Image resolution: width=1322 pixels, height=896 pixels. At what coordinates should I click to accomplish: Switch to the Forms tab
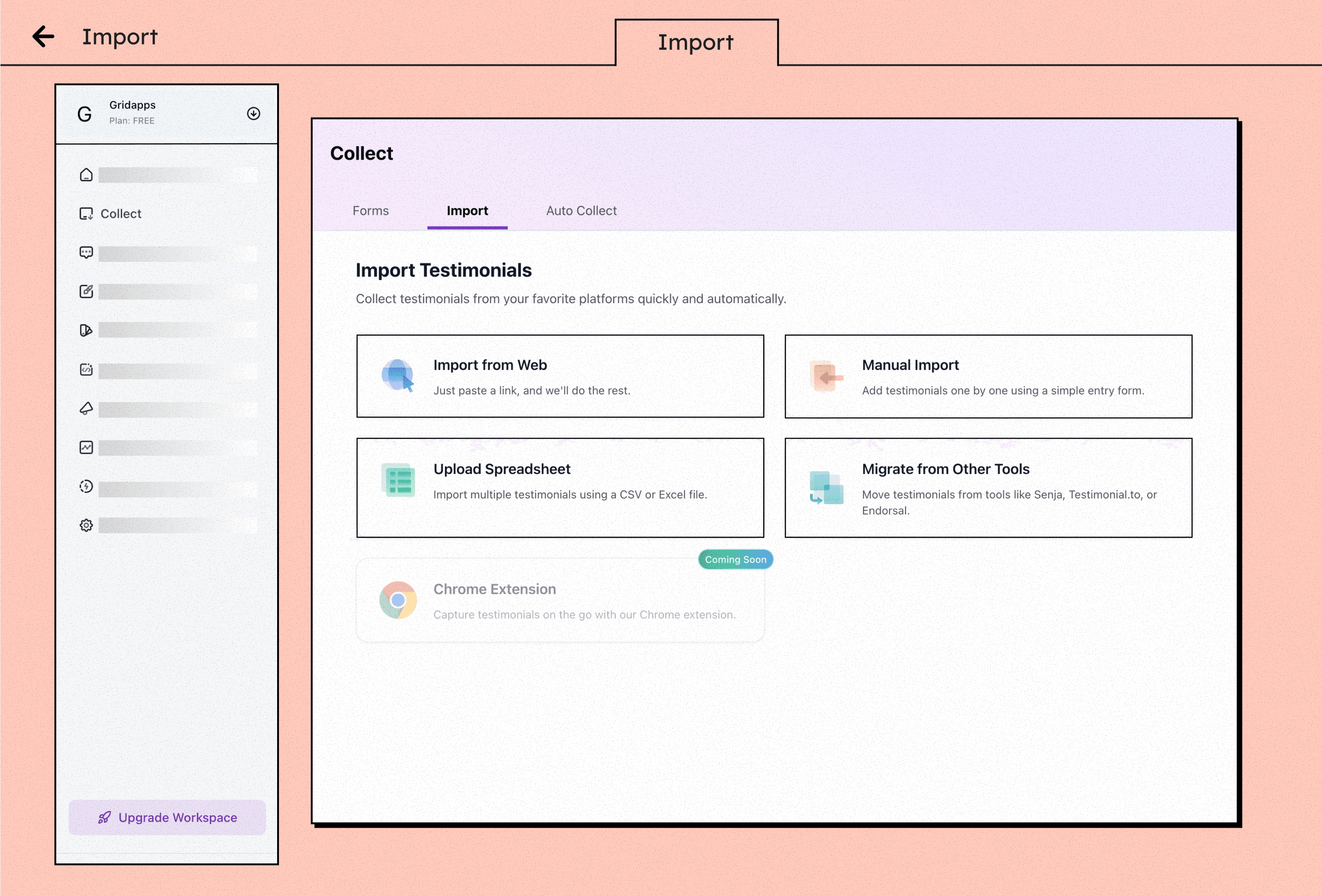coord(370,211)
